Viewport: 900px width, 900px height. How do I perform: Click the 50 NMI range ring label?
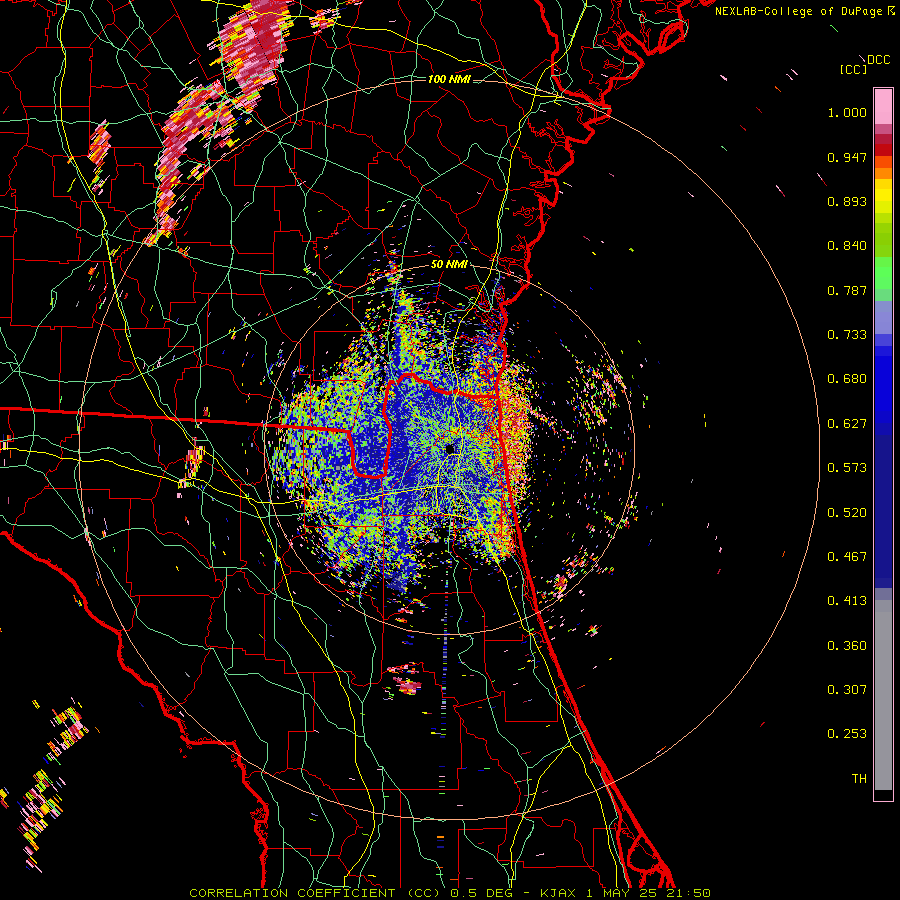pyautogui.click(x=449, y=265)
